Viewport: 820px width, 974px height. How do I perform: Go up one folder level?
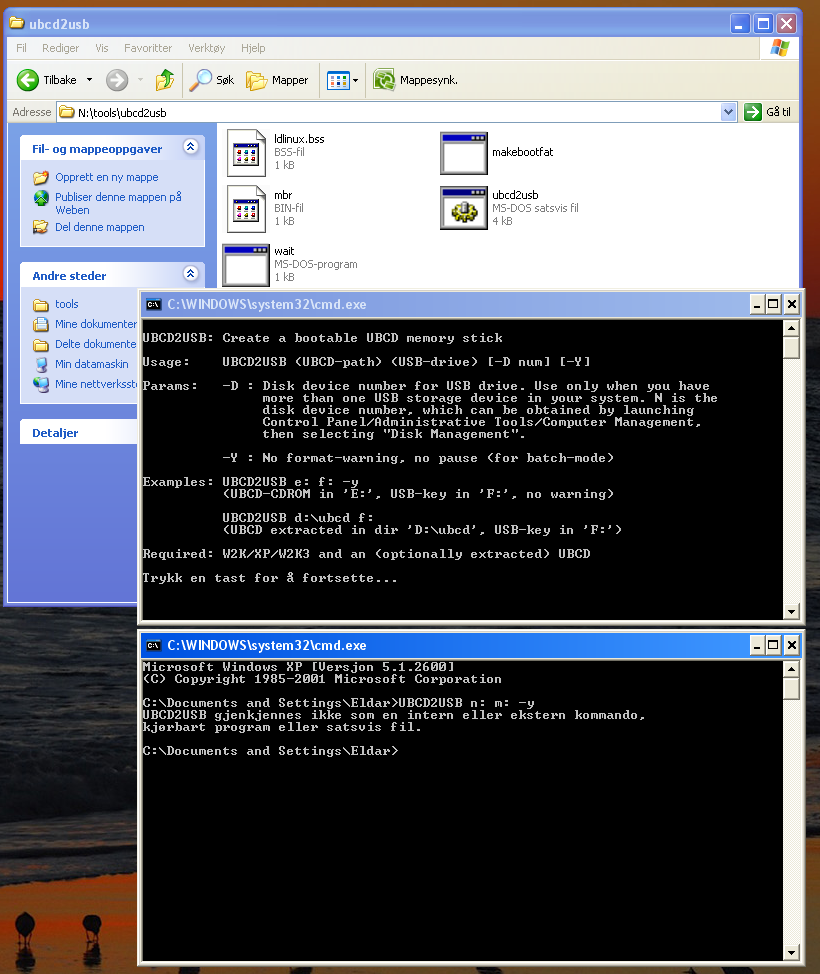(165, 80)
